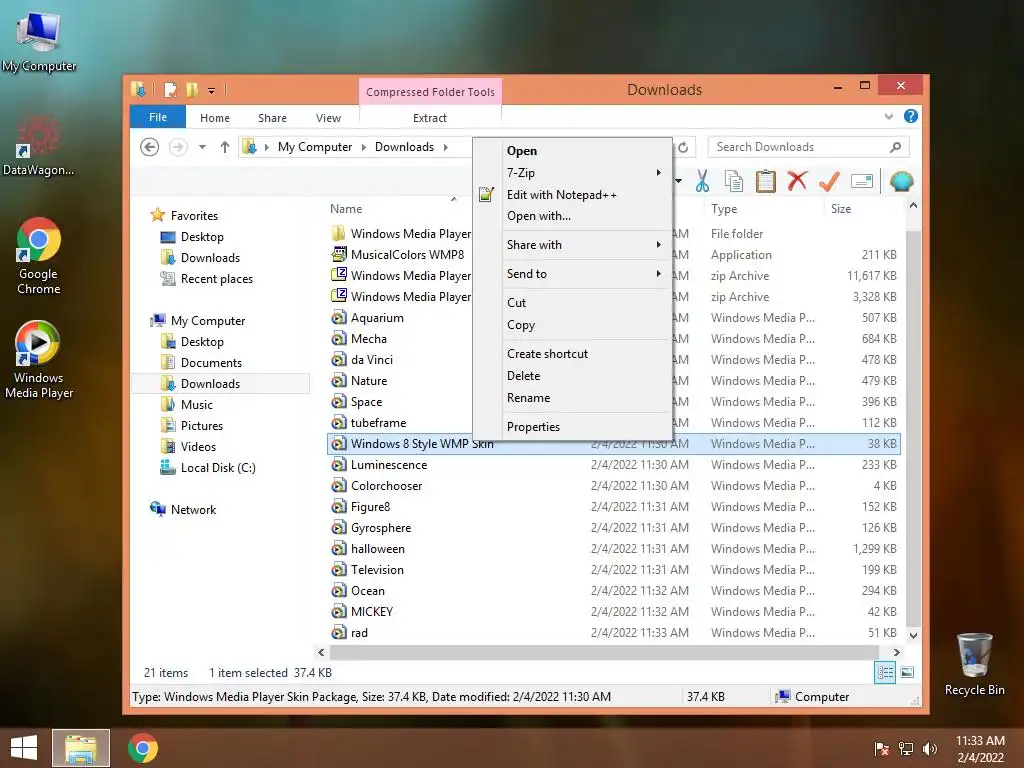Switch to details view icon in status bar
Image resolution: width=1024 pixels, height=768 pixels.
(x=885, y=672)
